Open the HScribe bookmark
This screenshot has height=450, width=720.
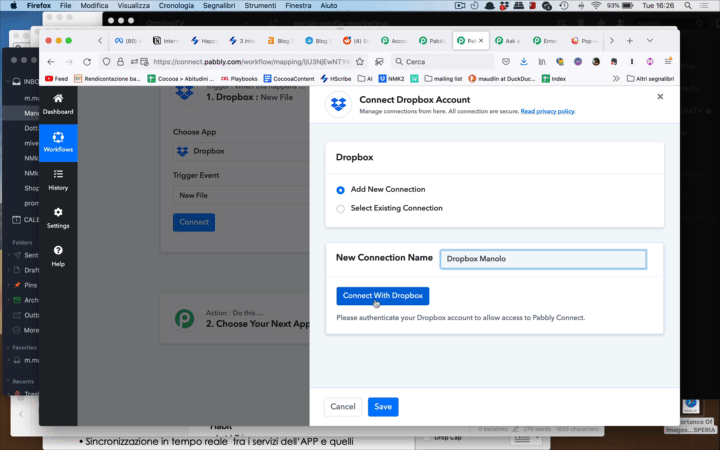click(x=335, y=79)
